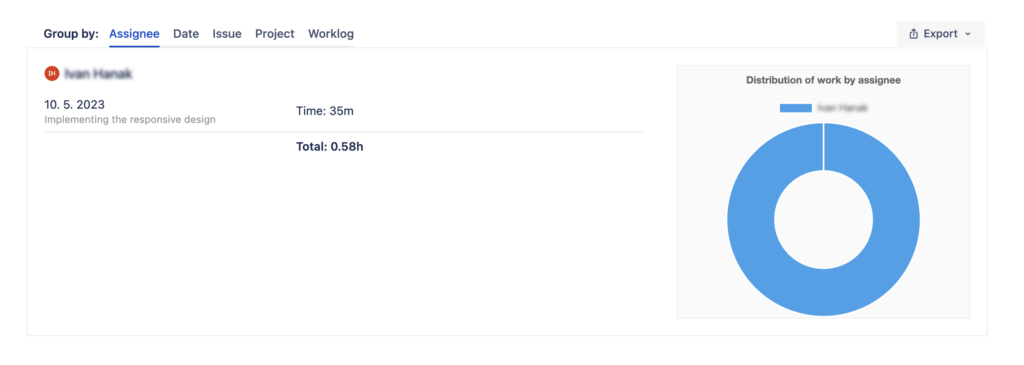This screenshot has height=365, width=1024.
Task: Click the 'Implementing the responsive design' description
Action: [130, 120]
